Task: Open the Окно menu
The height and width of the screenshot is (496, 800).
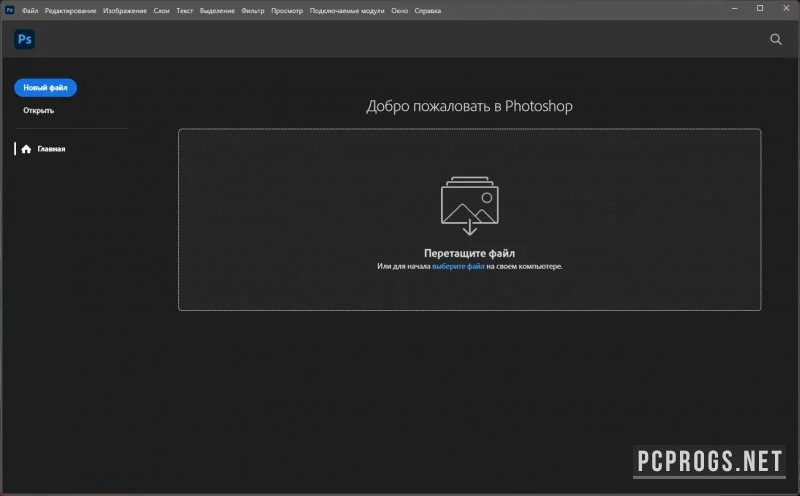Action: click(399, 10)
